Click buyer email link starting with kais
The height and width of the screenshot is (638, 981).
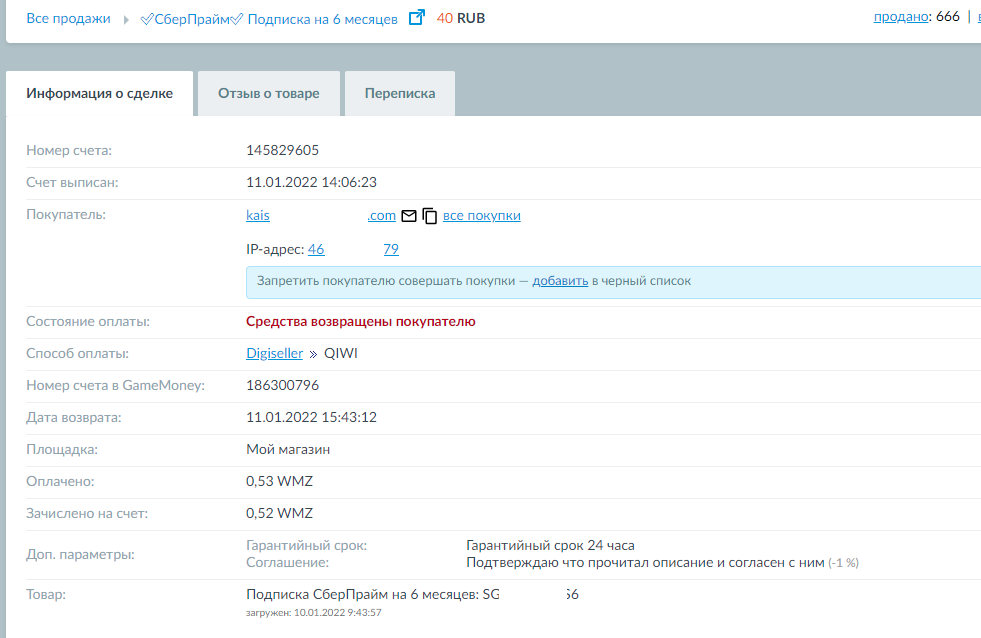coord(258,215)
